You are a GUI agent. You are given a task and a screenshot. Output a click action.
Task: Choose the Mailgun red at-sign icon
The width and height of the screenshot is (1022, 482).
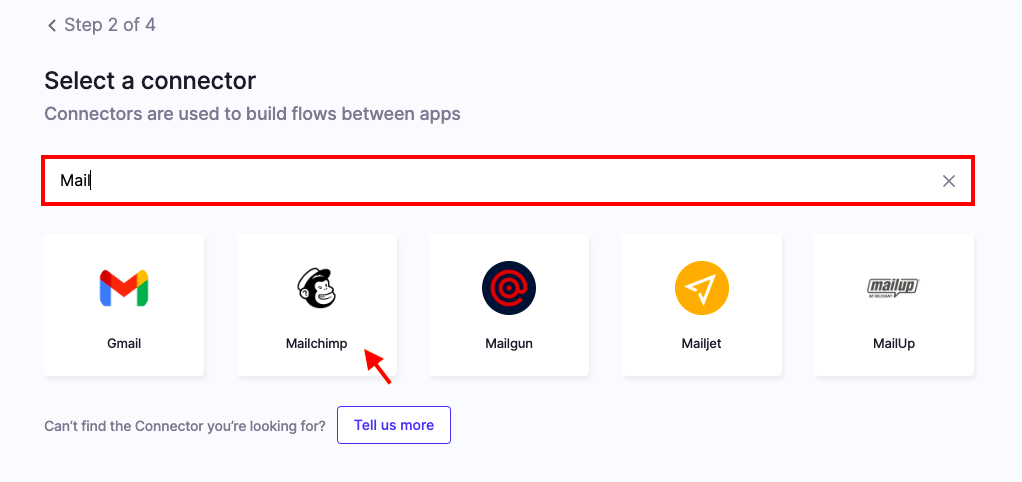click(509, 288)
